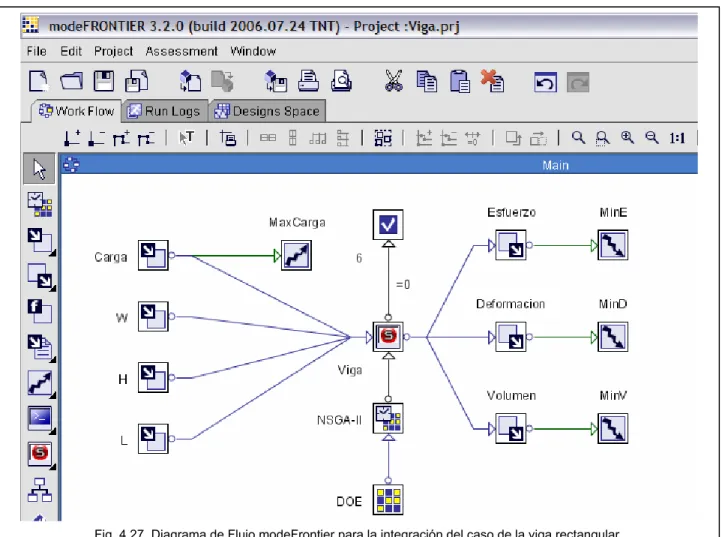This screenshot has width=722, height=537.
Task: Pick the objective stairs node tool in the palette
Action: [x=41, y=384]
